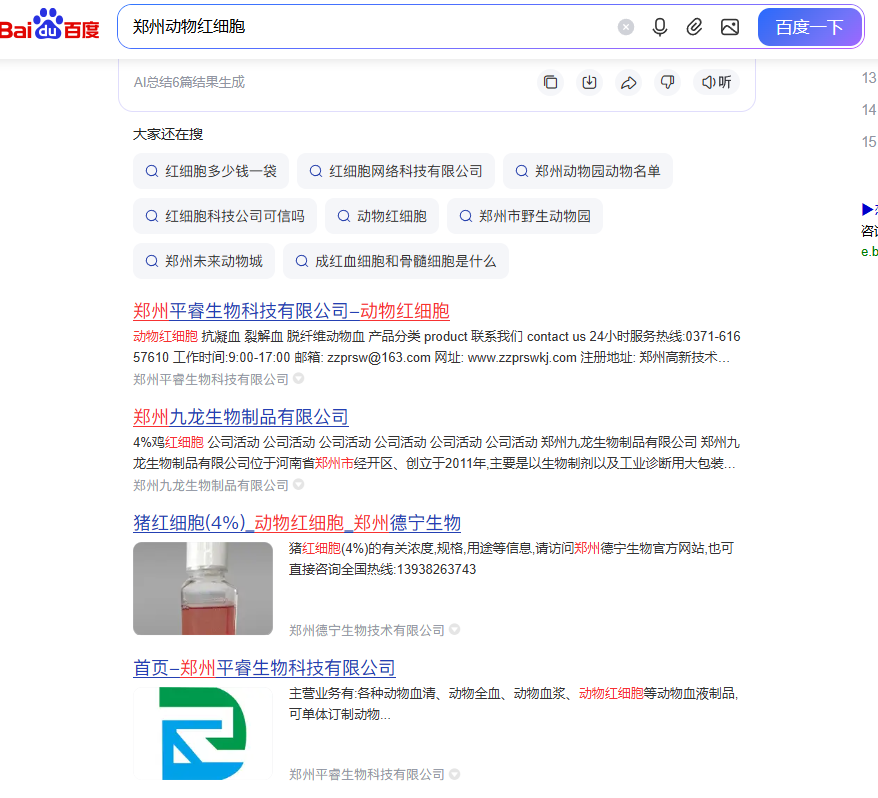The width and height of the screenshot is (878, 798).
Task: Search by image icon
Action: (x=730, y=27)
